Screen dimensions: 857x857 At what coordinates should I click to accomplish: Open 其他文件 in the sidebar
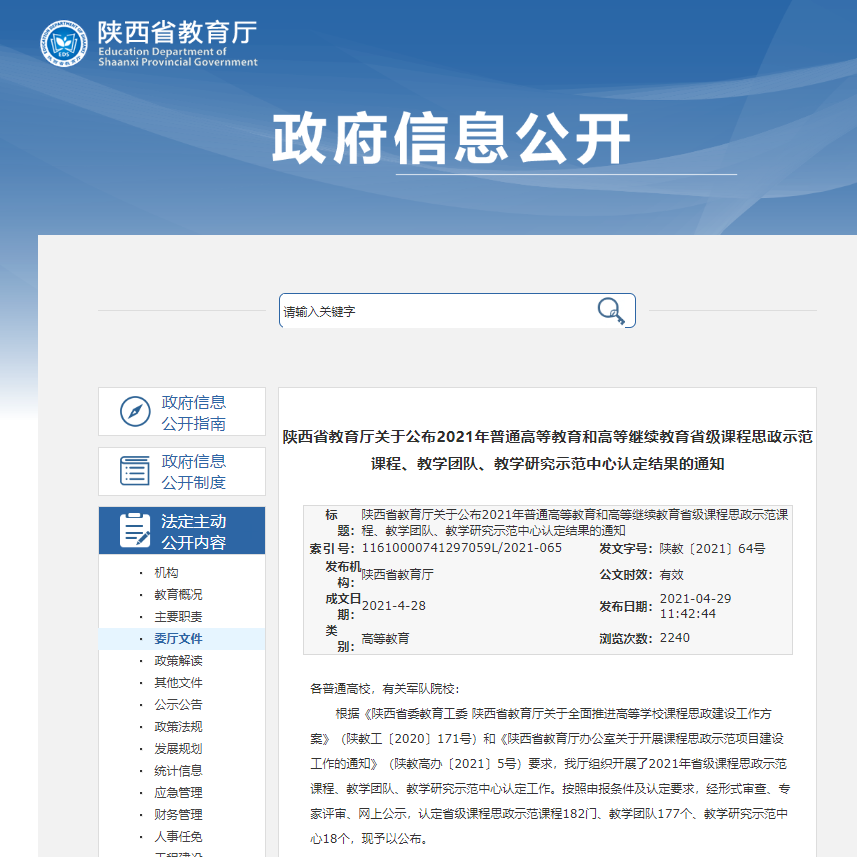[x=178, y=683]
